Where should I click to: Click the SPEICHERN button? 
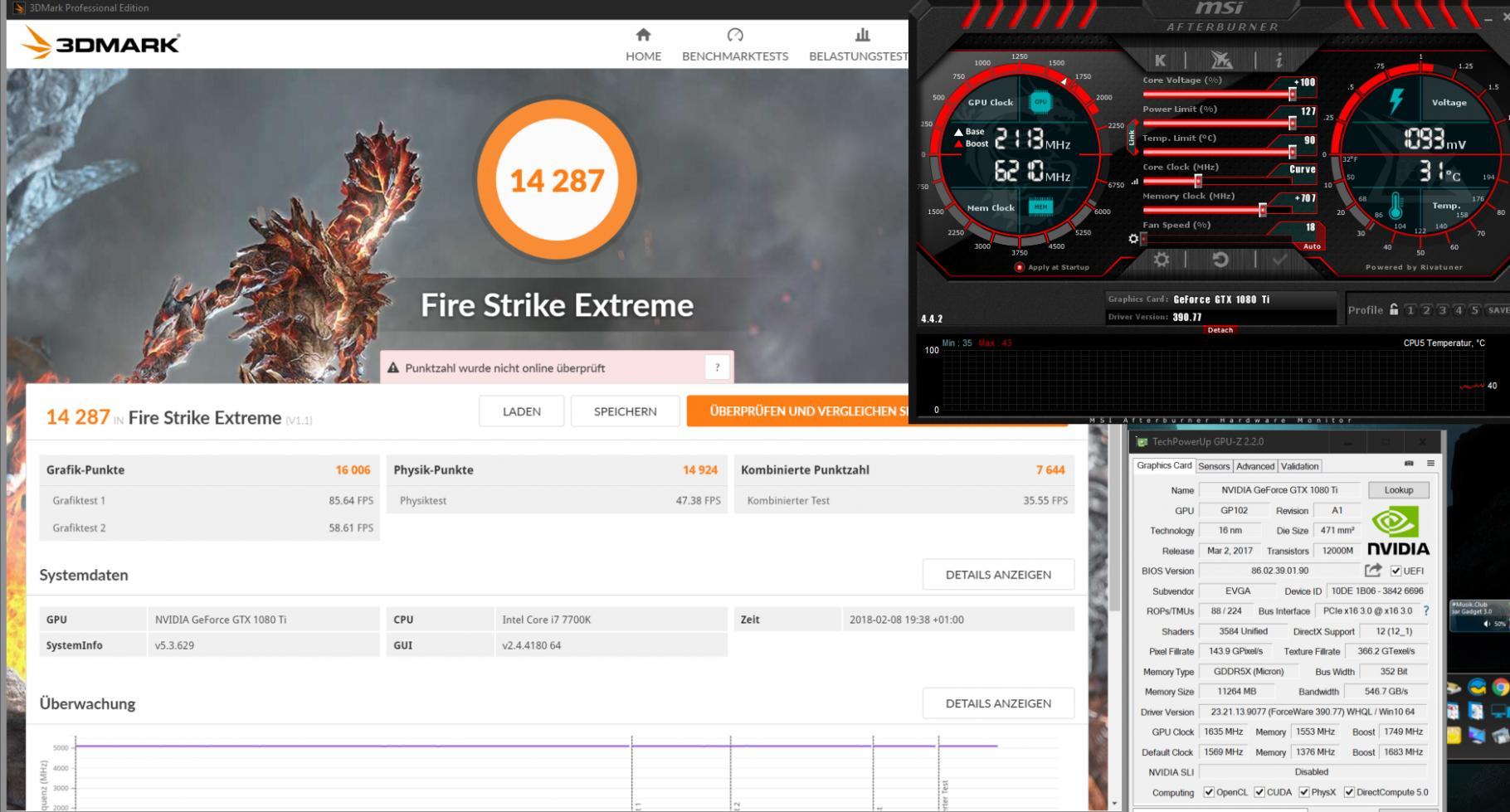pos(626,411)
